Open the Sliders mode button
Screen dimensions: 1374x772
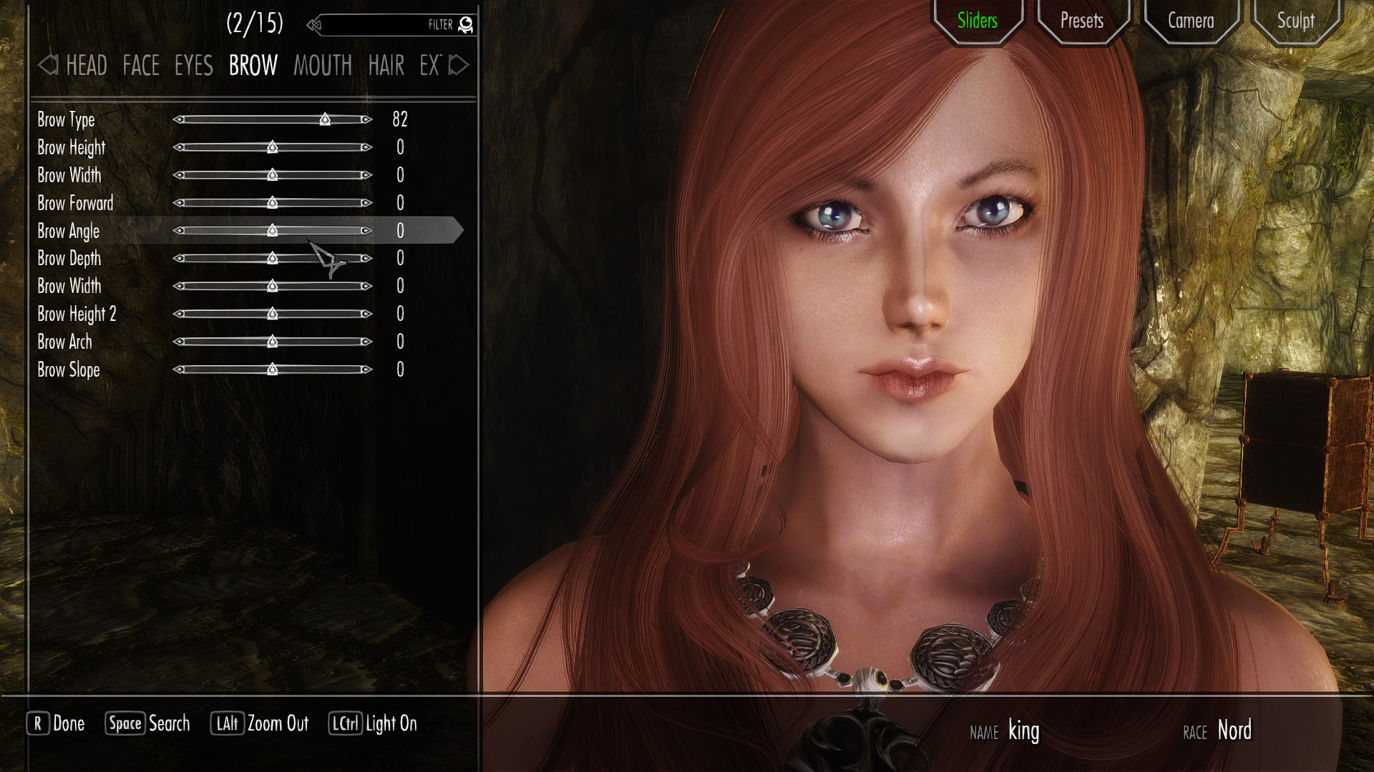tap(978, 20)
